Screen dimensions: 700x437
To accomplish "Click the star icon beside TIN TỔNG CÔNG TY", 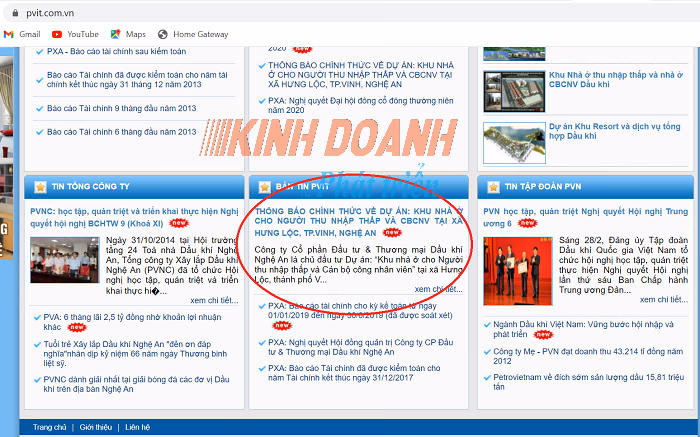I will point(39,187).
